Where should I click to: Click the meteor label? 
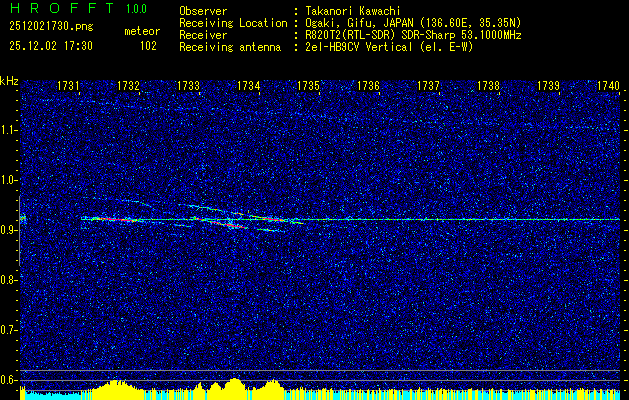(x=142, y=31)
